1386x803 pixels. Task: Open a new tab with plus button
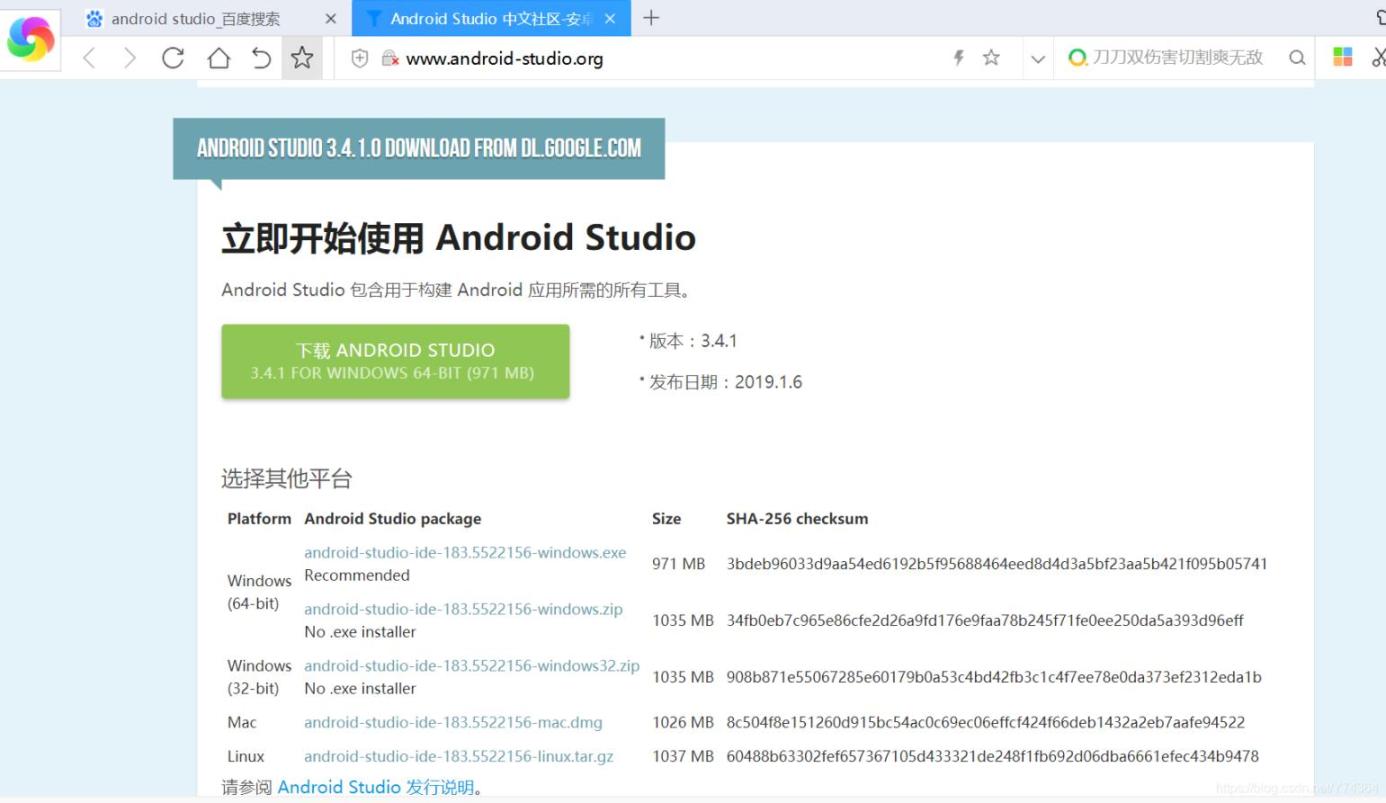[x=651, y=18]
